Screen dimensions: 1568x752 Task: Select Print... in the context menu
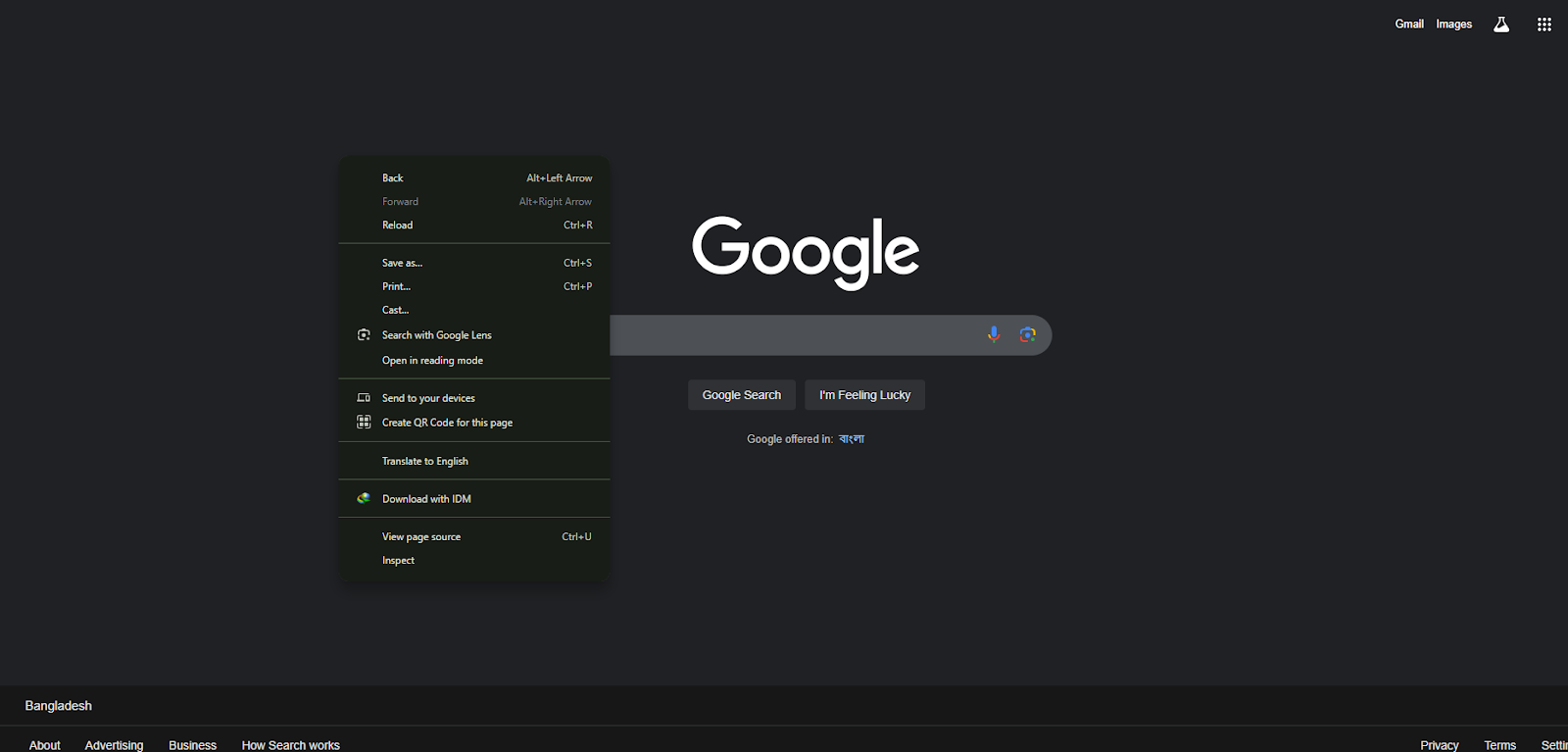[474, 286]
